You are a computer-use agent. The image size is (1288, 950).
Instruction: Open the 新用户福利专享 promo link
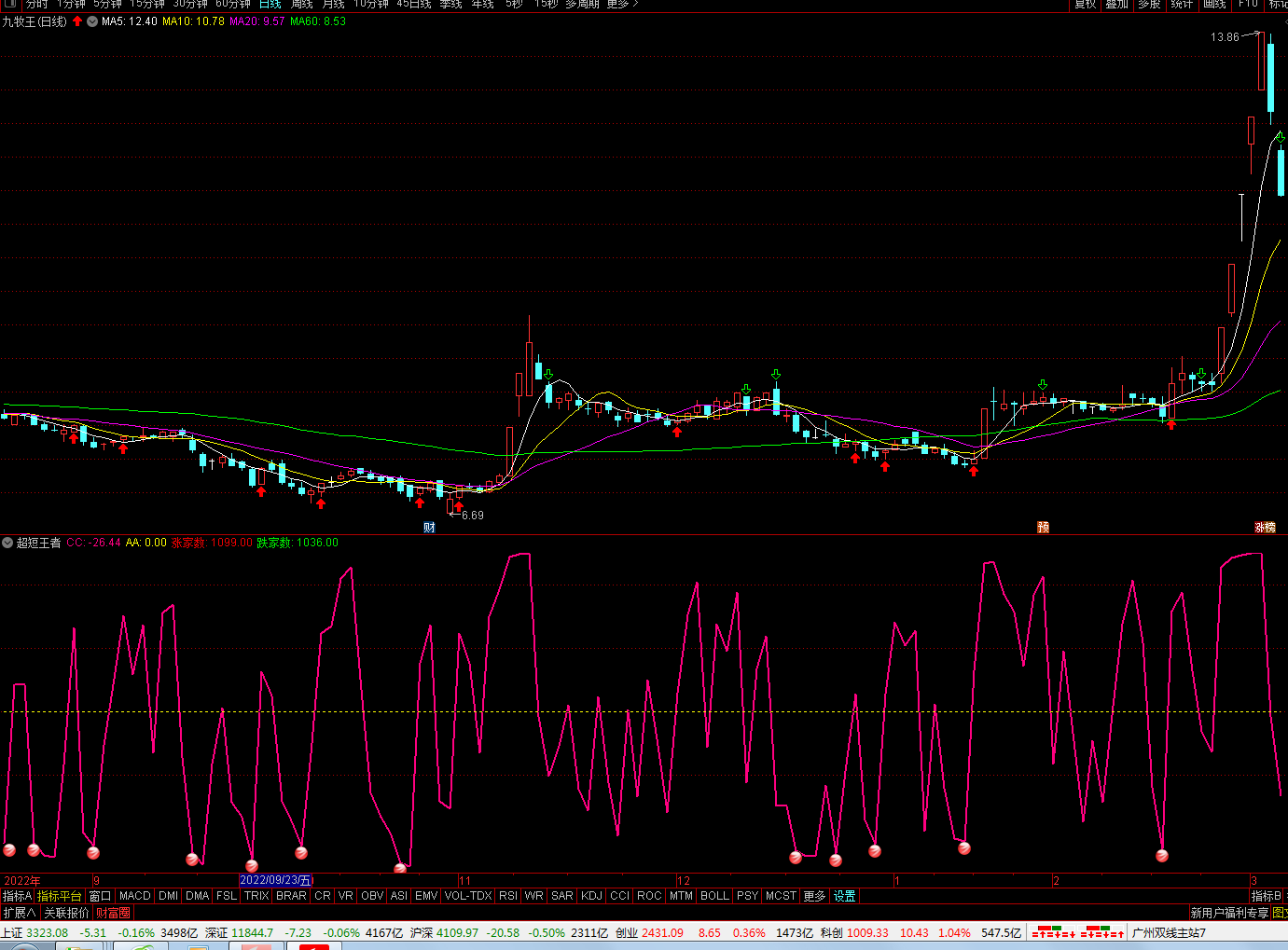point(1229,913)
